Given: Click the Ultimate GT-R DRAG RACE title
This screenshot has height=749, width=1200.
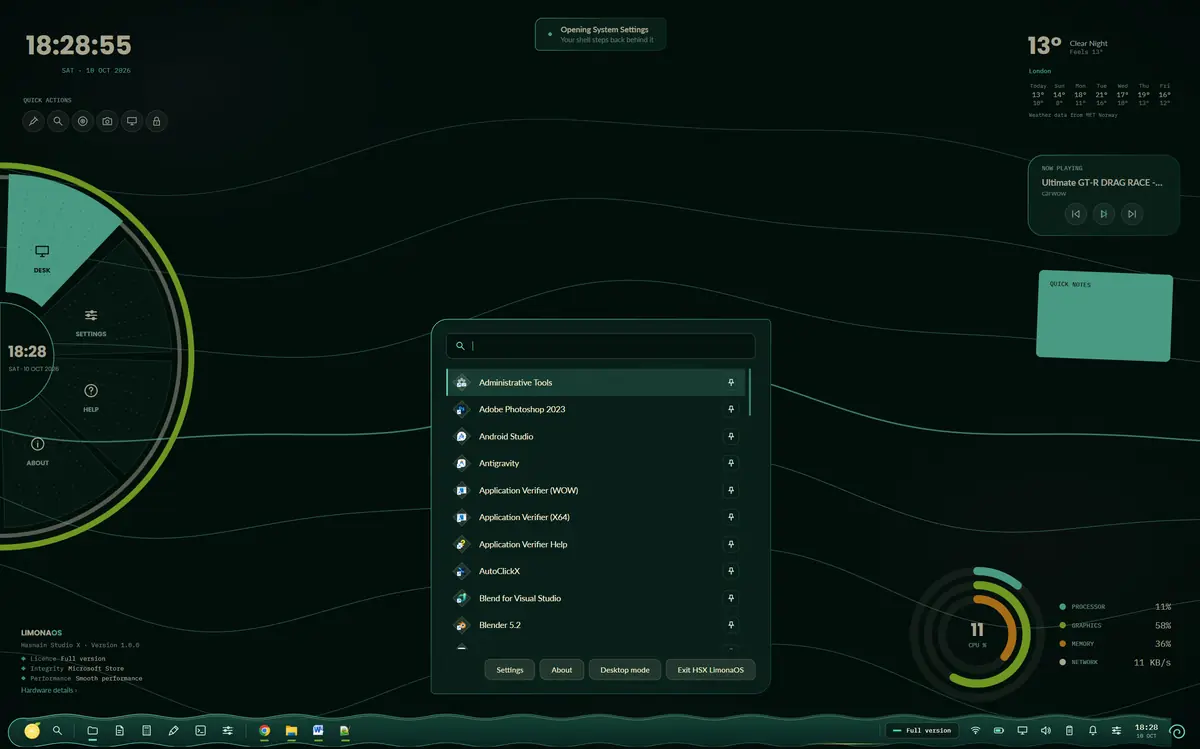Looking at the screenshot, I should pyautogui.click(x=1102, y=183).
